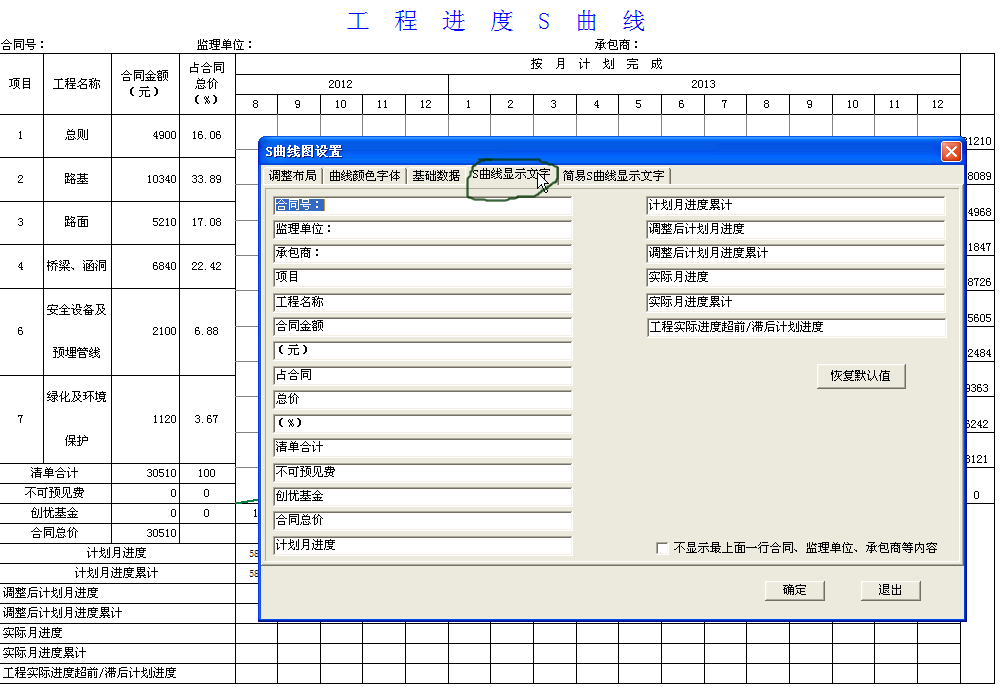The image size is (1006, 691).
Task: Select the 清单合计 text field in dialog
Action: (422, 448)
